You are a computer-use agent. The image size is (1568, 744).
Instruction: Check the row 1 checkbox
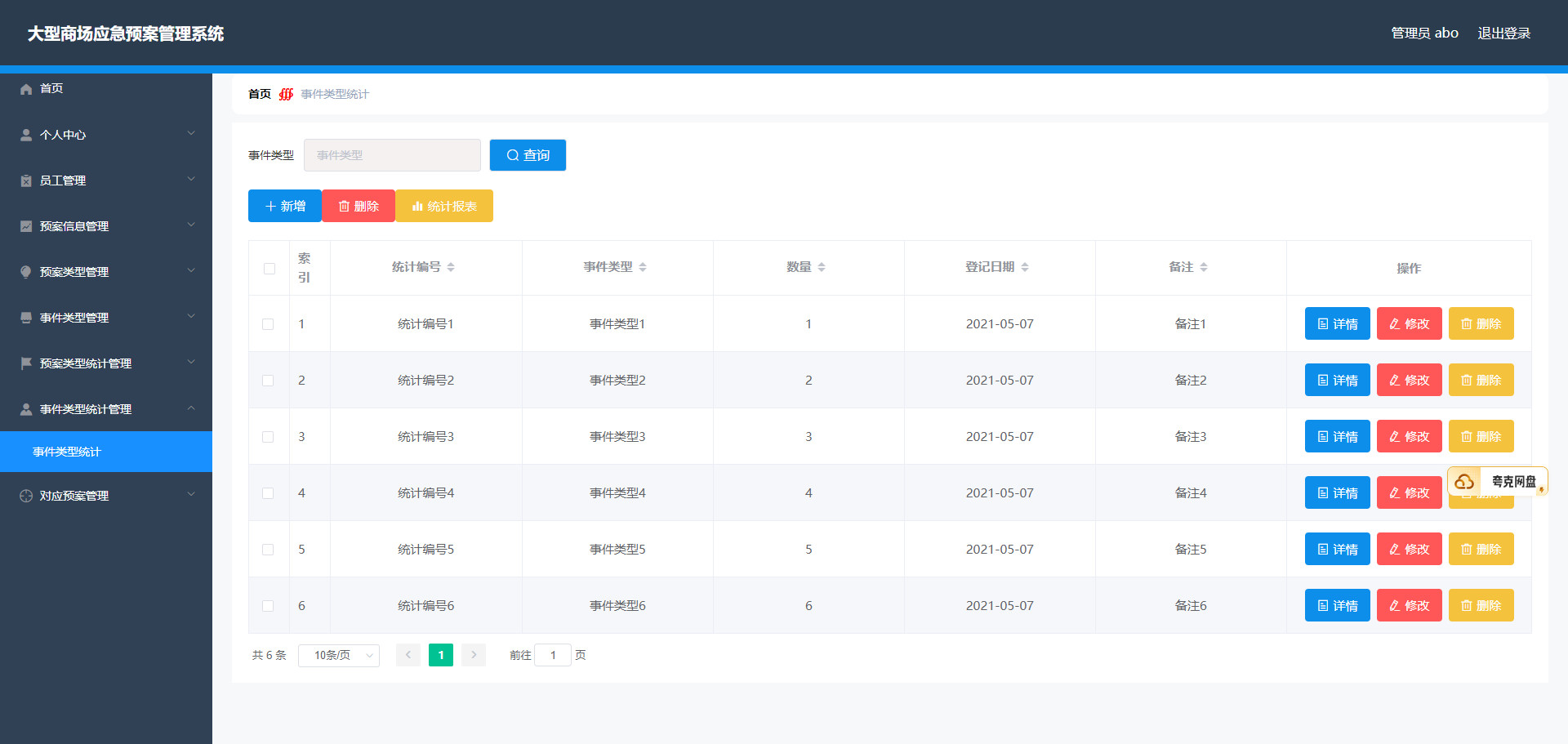point(268,324)
